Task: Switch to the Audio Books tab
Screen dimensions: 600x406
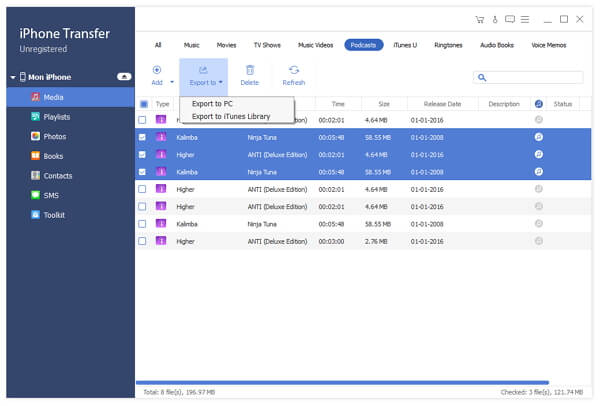Action: 497,45
